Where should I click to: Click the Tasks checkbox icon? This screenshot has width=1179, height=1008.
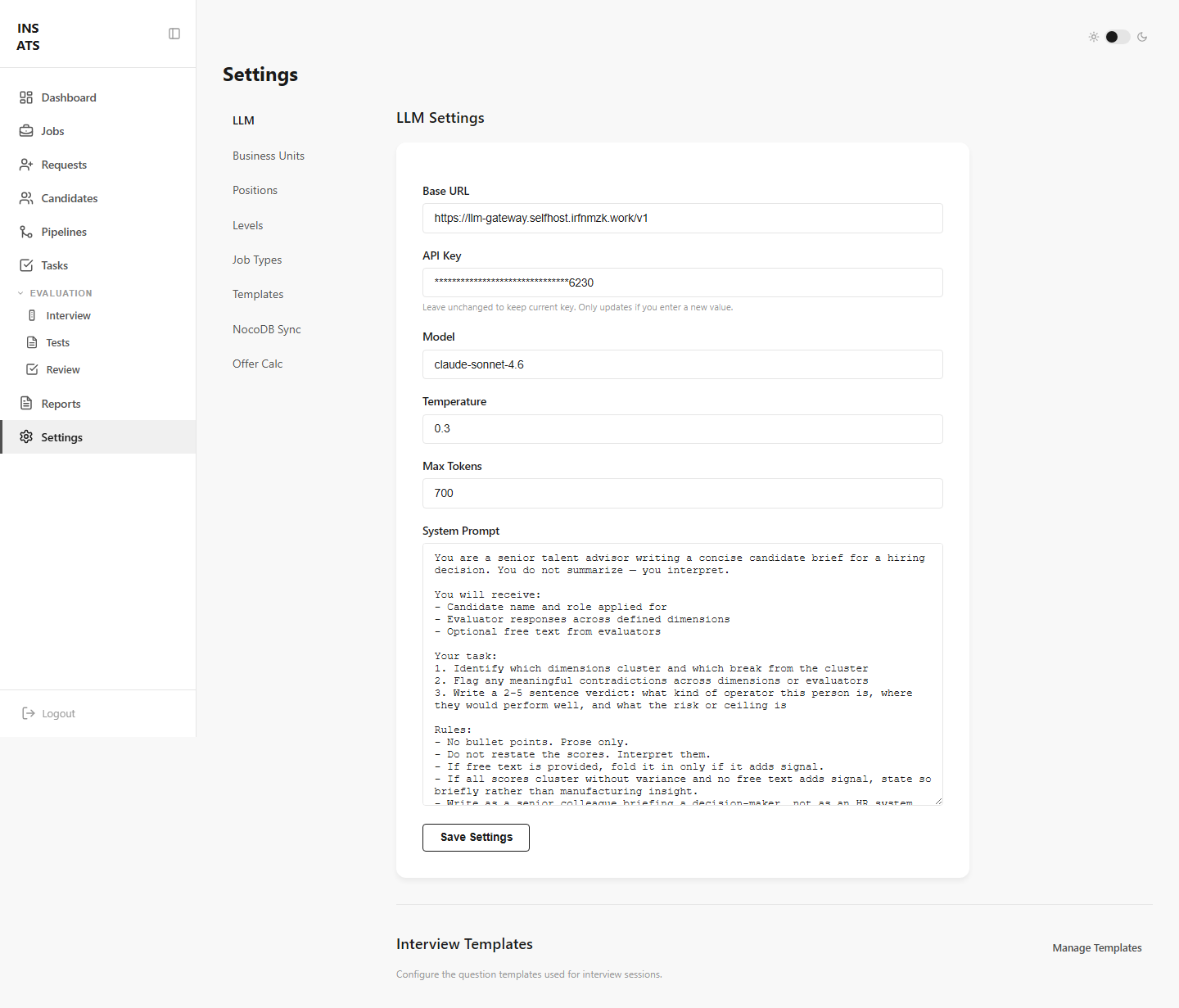click(26, 265)
